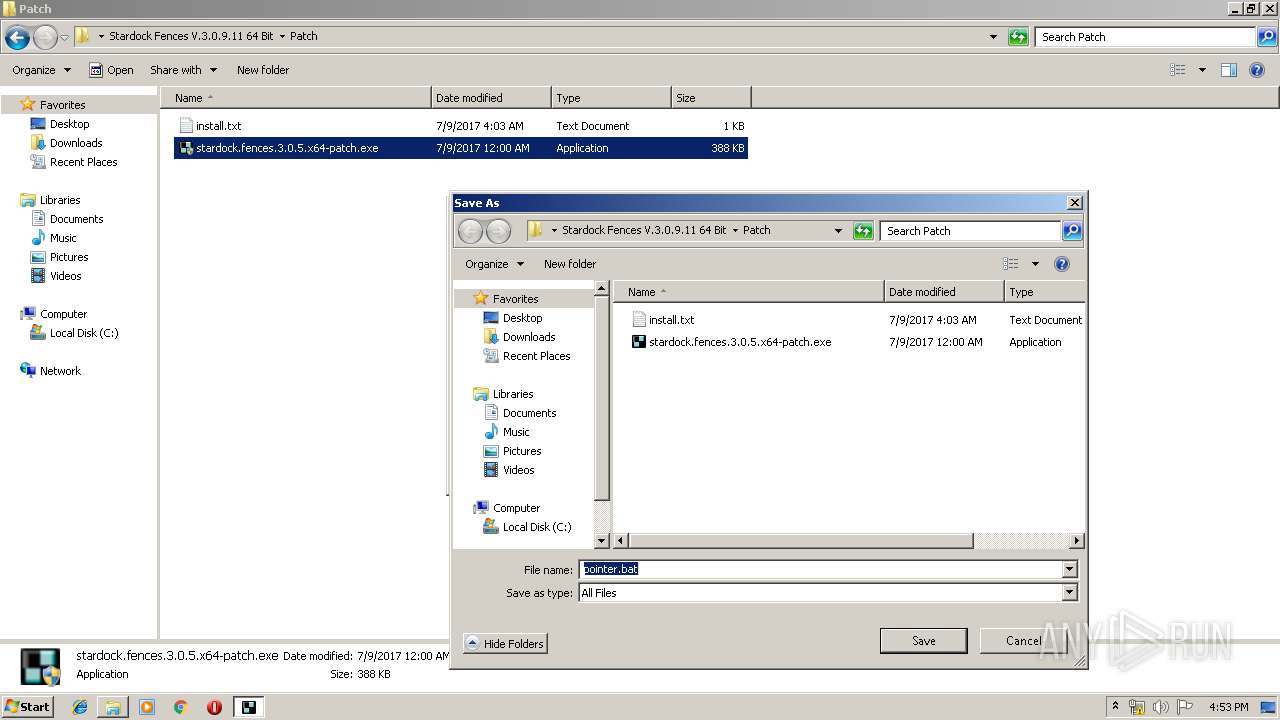Expand Explorer window address bar dropdown
The height and width of the screenshot is (720, 1280).
(x=993, y=37)
